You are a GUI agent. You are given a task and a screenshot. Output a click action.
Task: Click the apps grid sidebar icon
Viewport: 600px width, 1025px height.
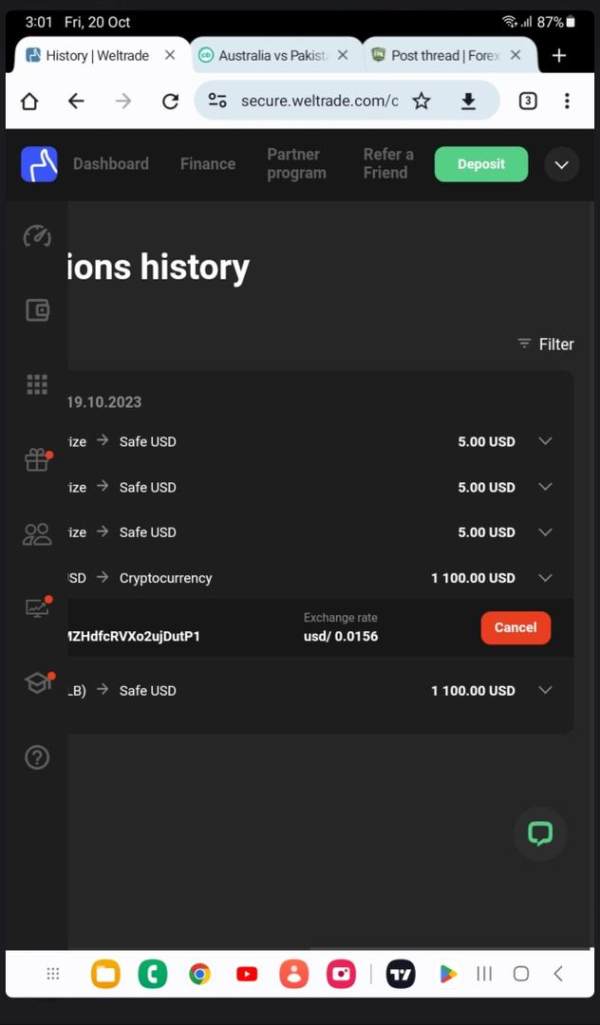[37, 384]
